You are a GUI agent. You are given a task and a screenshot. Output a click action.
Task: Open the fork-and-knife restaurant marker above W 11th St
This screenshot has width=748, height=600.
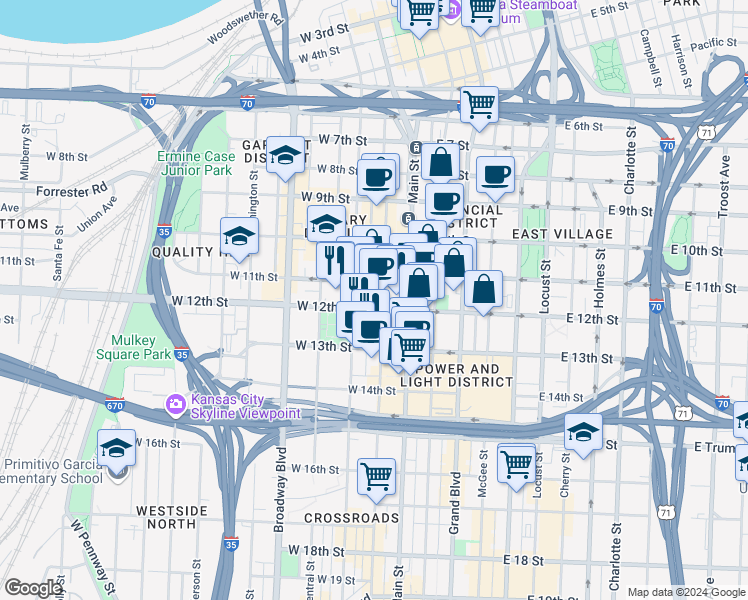pos(335,260)
